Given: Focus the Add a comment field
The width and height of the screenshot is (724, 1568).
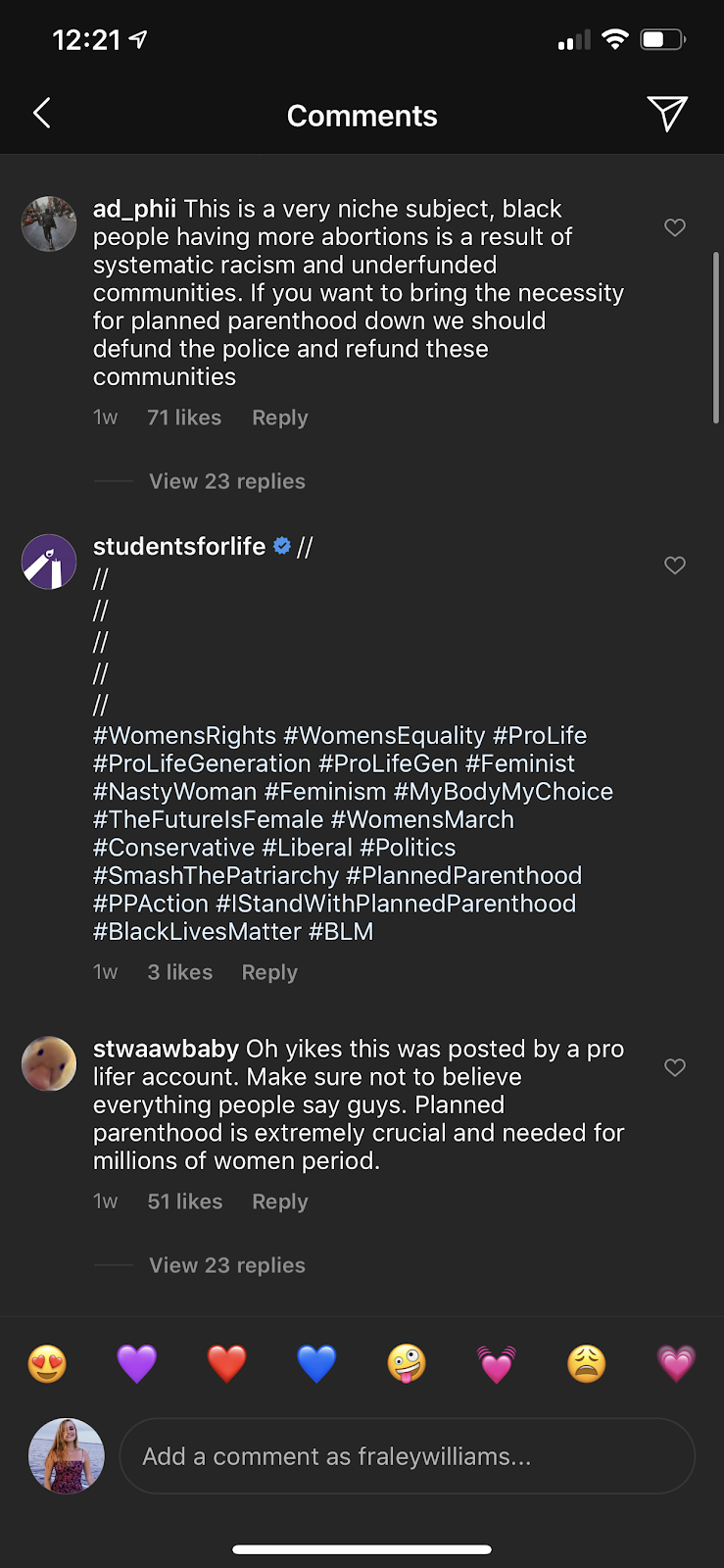Looking at the screenshot, I should [407, 1456].
